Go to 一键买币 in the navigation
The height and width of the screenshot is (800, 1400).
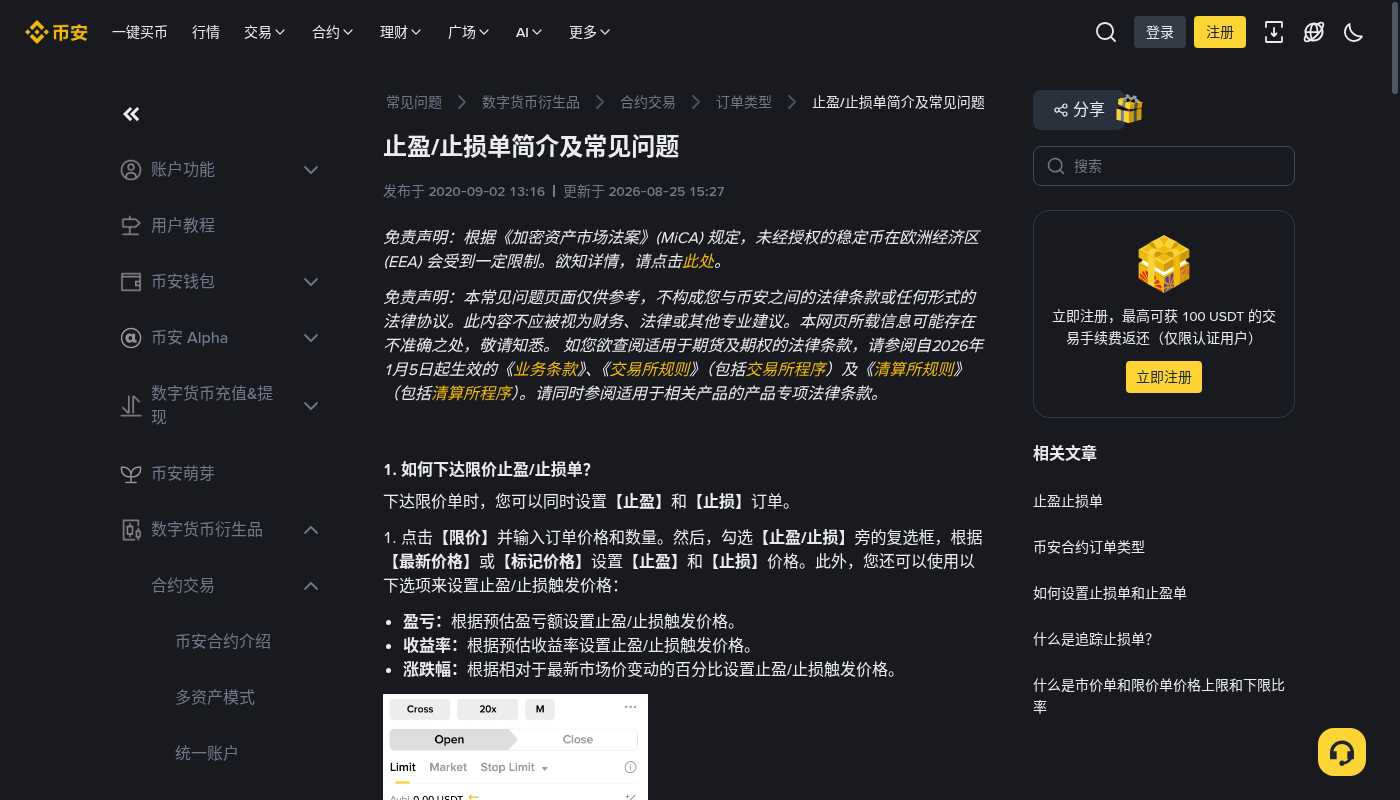(140, 32)
